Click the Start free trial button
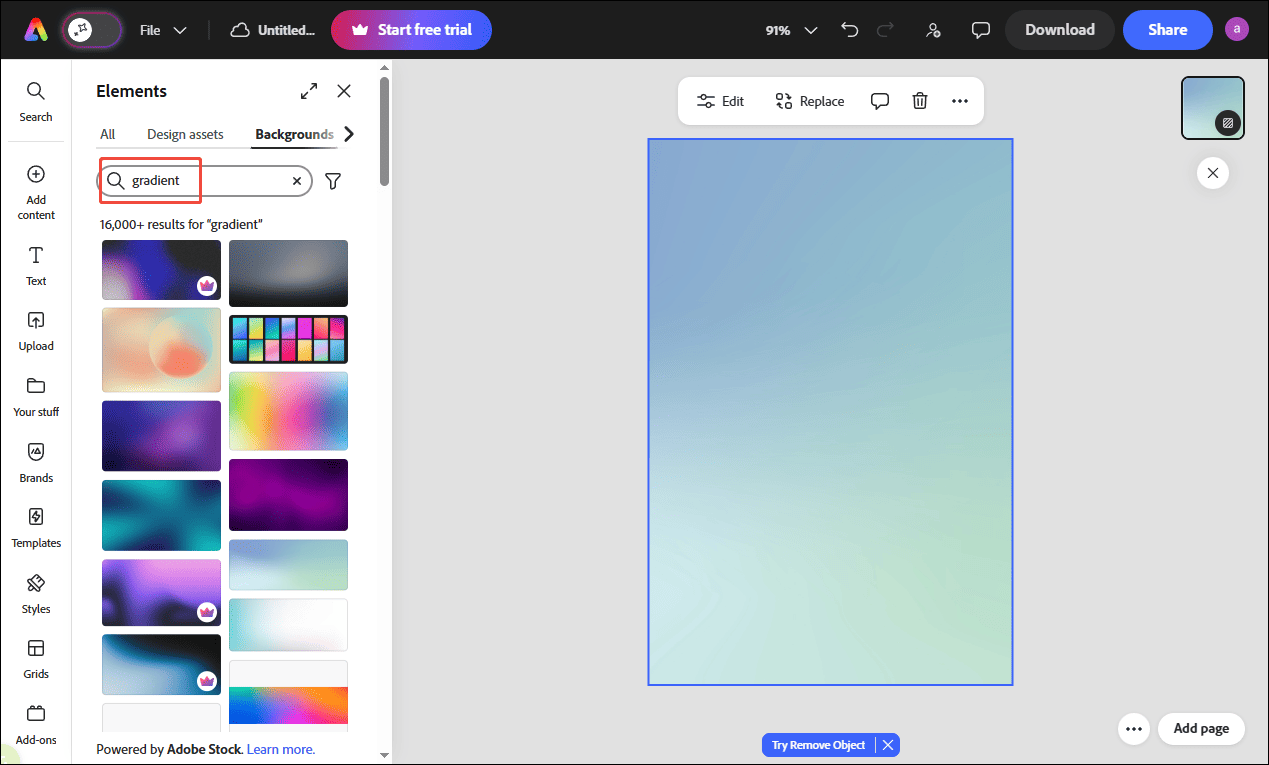The image size is (1269, 765). [411, 30]
